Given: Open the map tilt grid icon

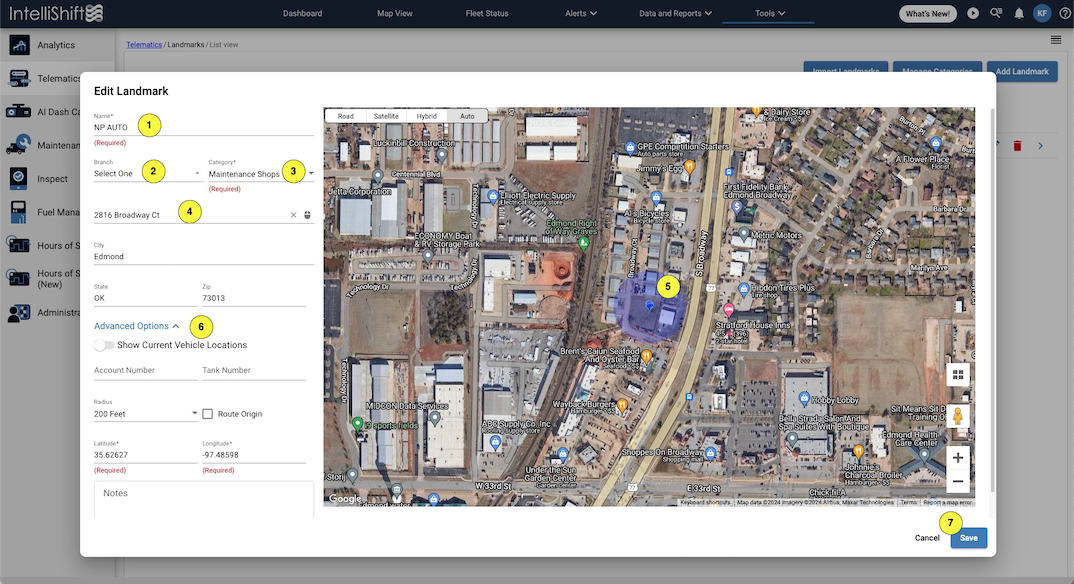Looking at the screenshot, I should point(958,374).
